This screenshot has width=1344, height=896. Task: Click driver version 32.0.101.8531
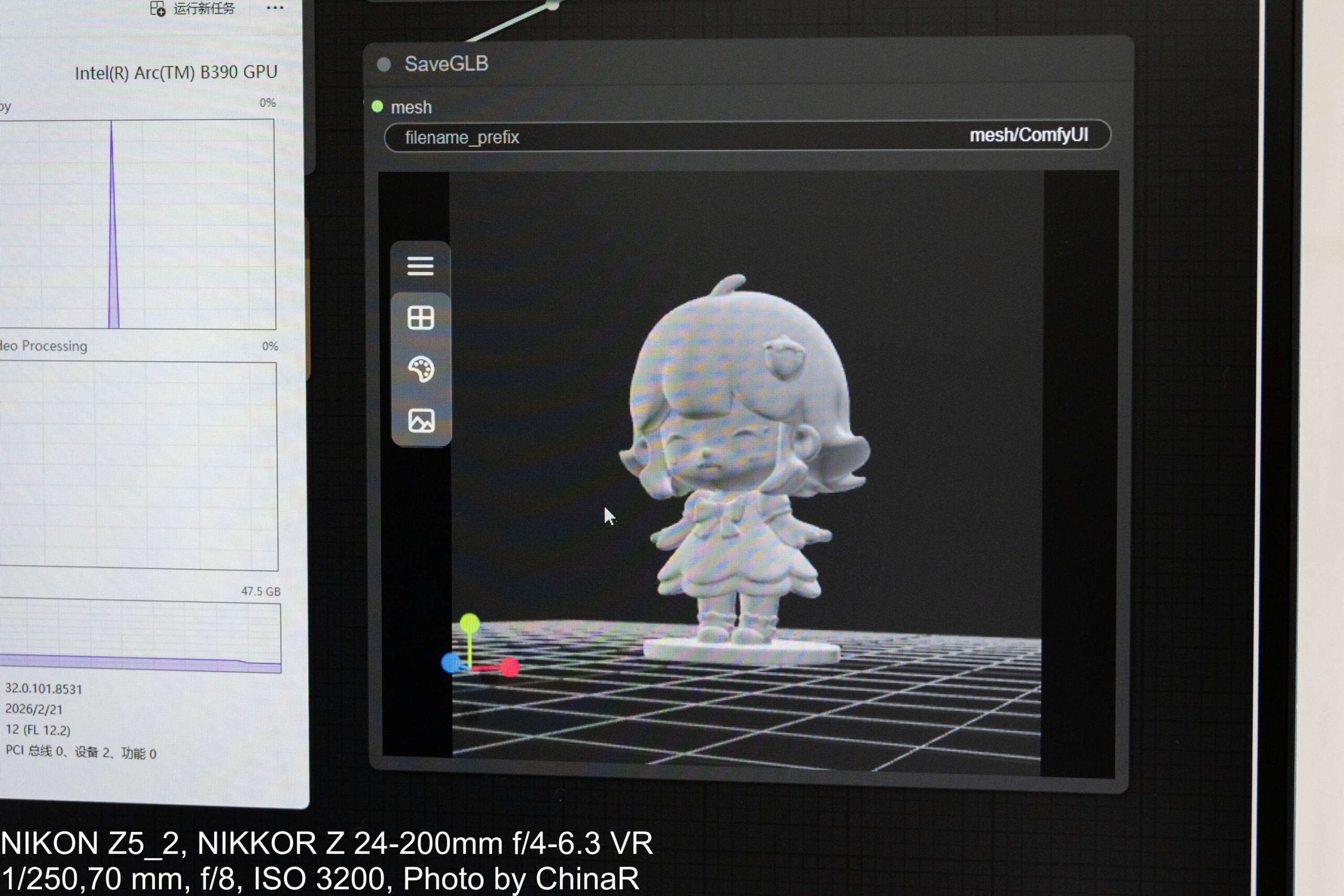pyautogui.click(x=44, y=689)
